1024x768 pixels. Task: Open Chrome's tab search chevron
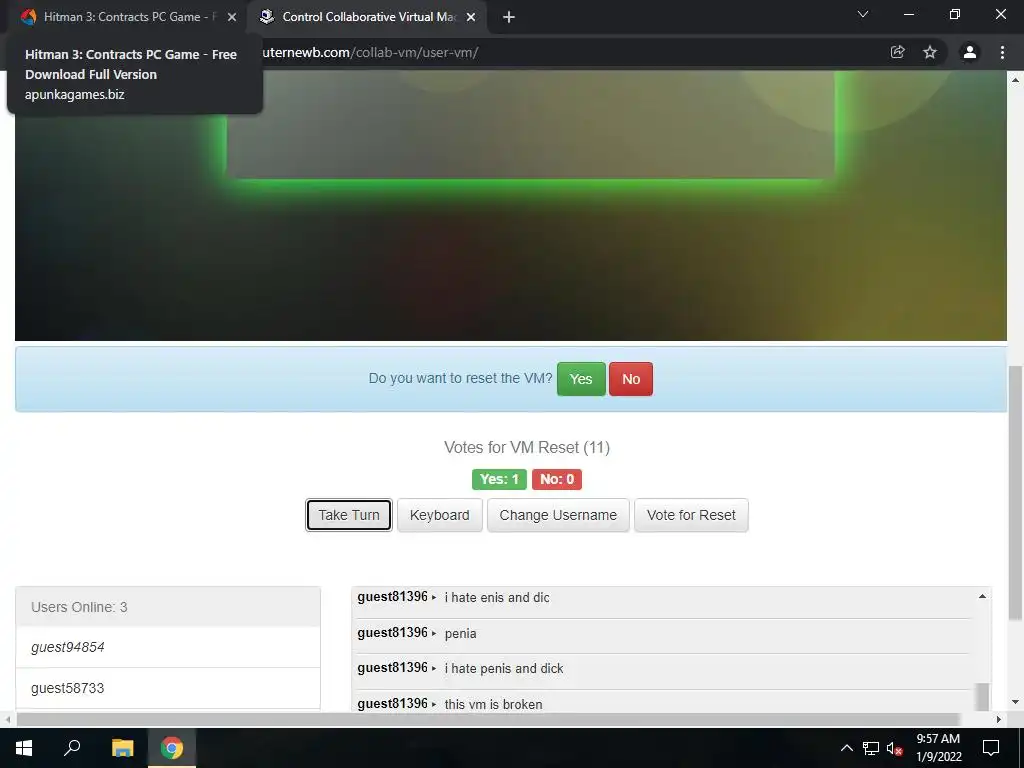click(863, 14)
